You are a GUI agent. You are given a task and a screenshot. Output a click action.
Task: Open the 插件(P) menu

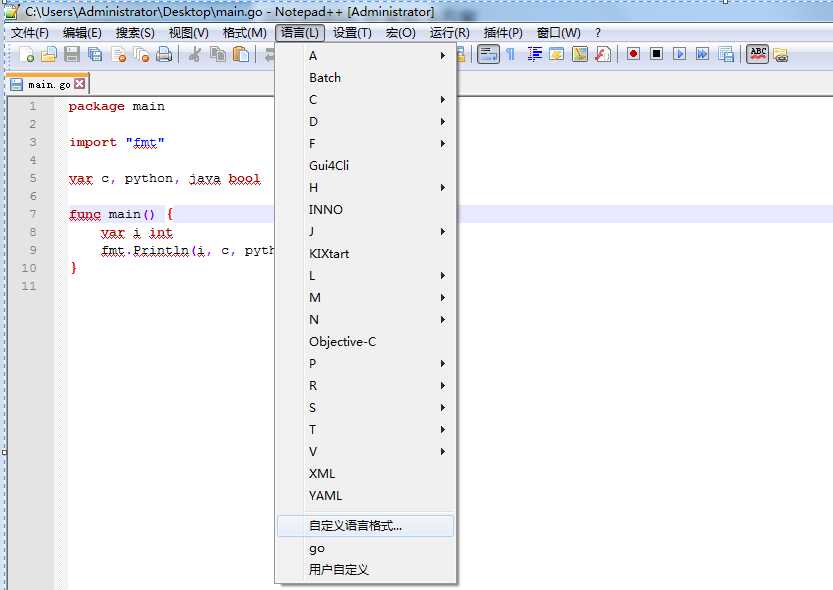pyautogui.click(x=503, y=33)
